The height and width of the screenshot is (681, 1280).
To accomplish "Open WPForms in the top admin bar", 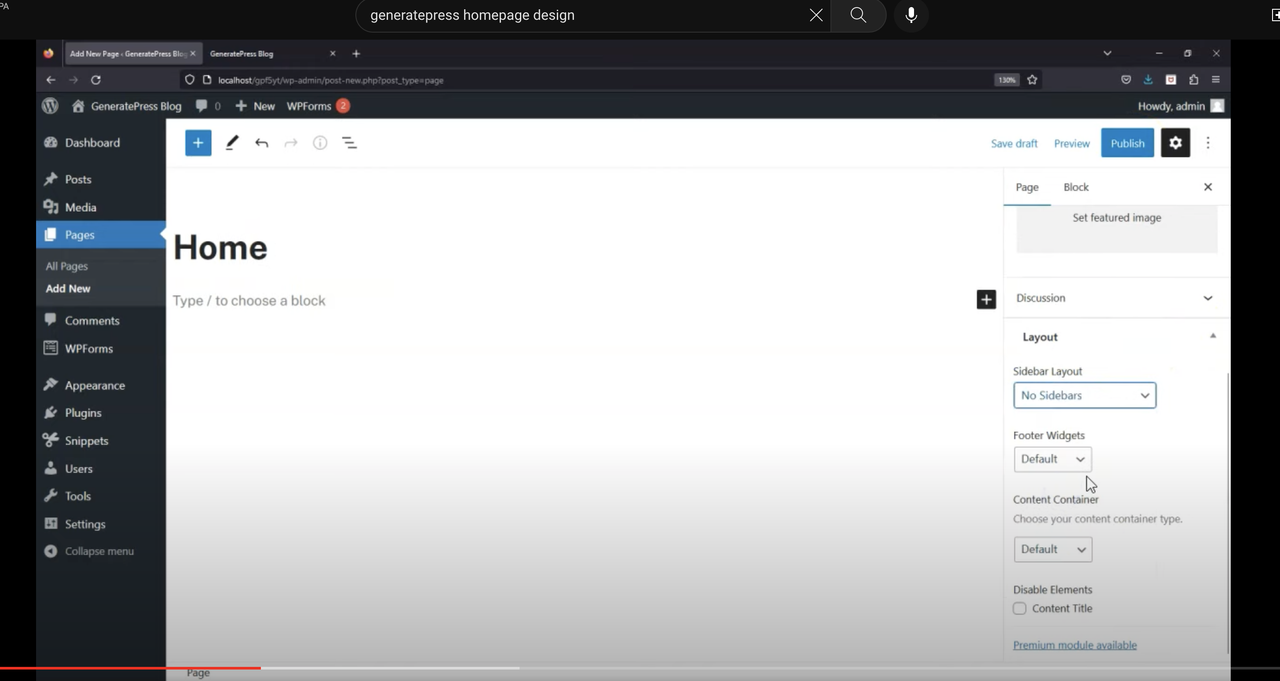I will 318,106.
